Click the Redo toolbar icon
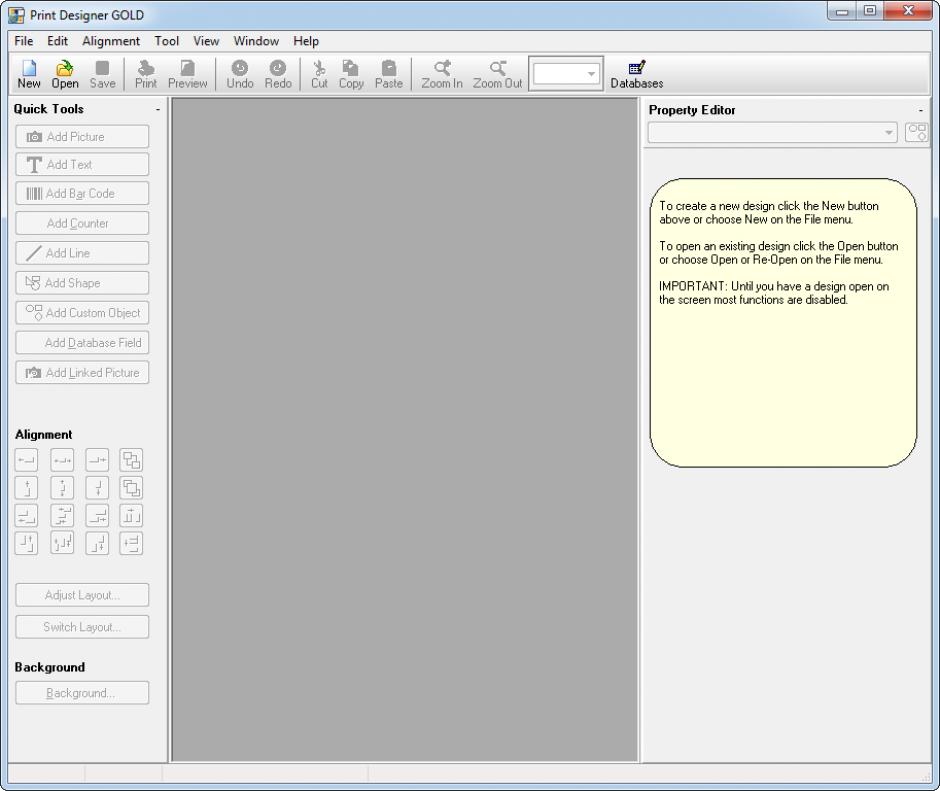This screenshot has height=791, width=940. [x=278, y=74]
